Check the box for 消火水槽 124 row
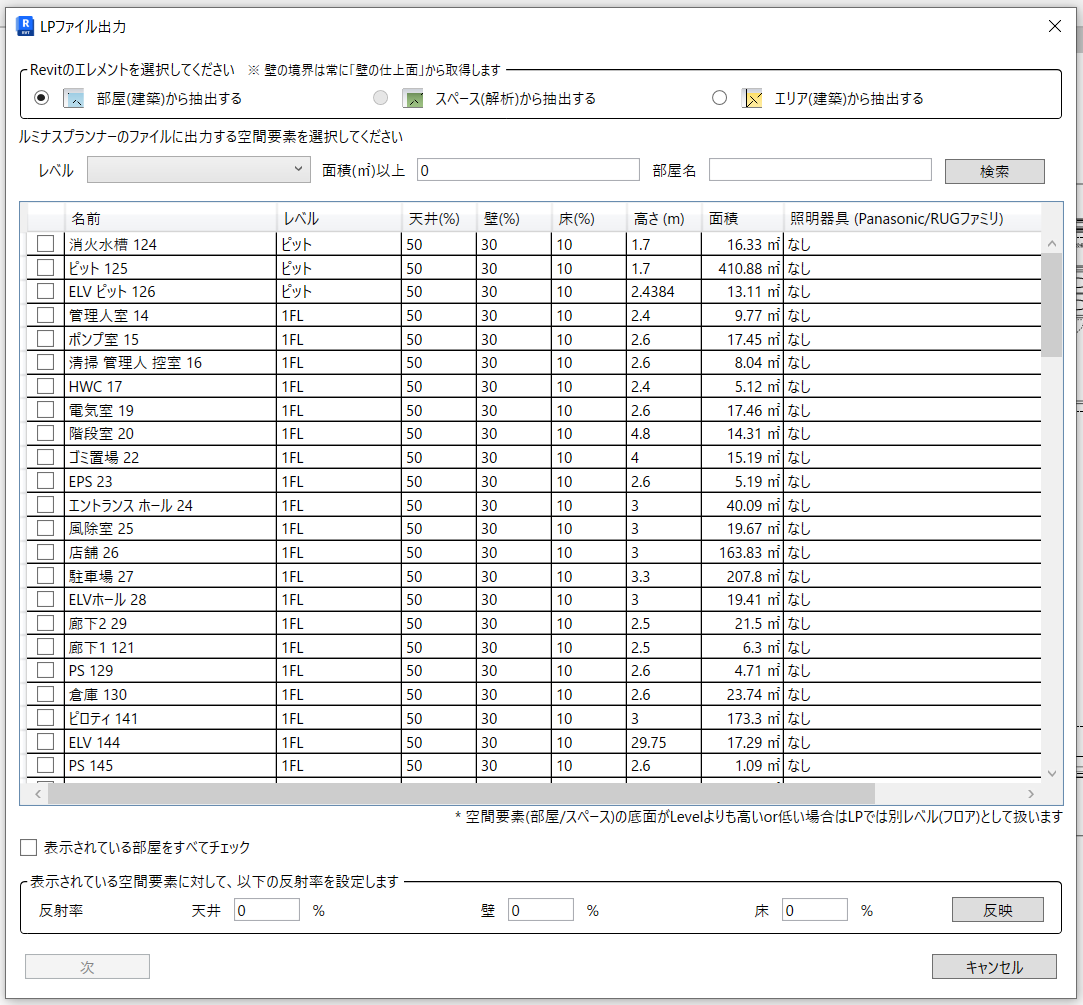This screenshot has width=1083, height=1005. click(45, 244)
